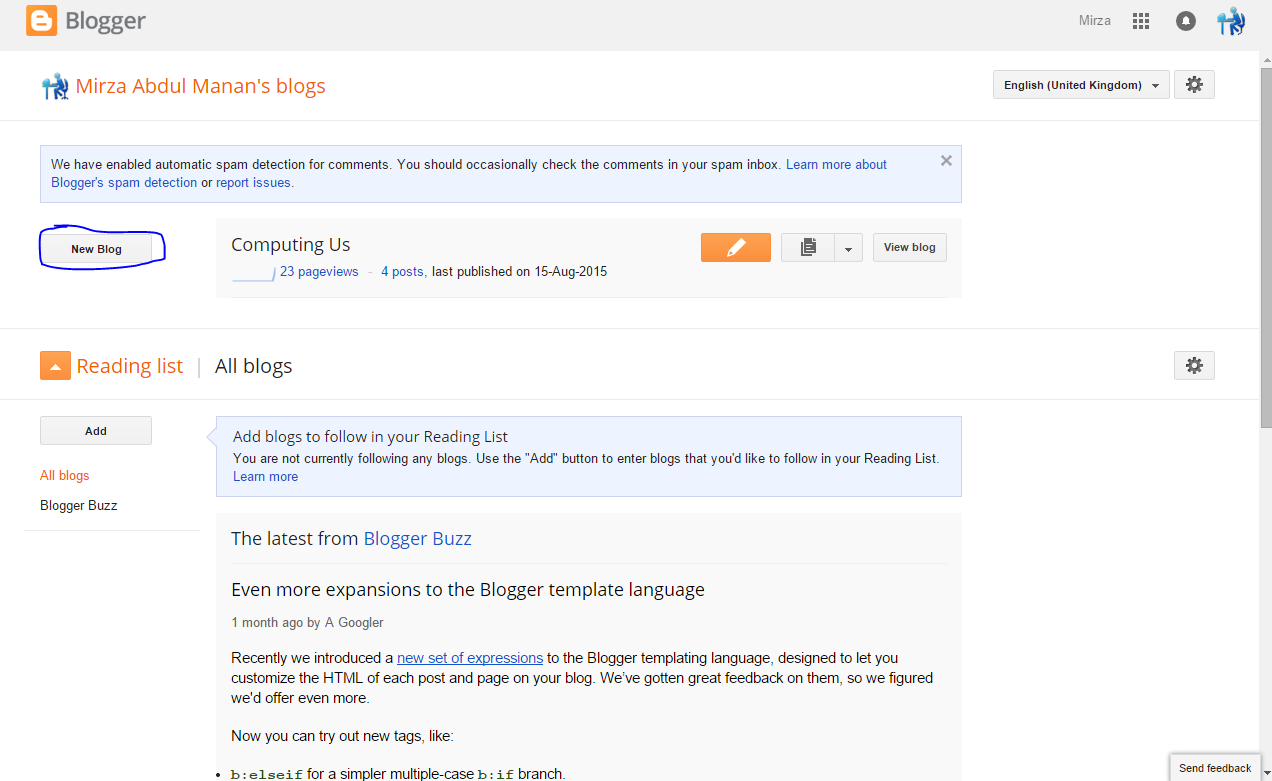Screen dimensions: 1272x781
Task: Open 23 pageviews link
Action: point(319,272)
